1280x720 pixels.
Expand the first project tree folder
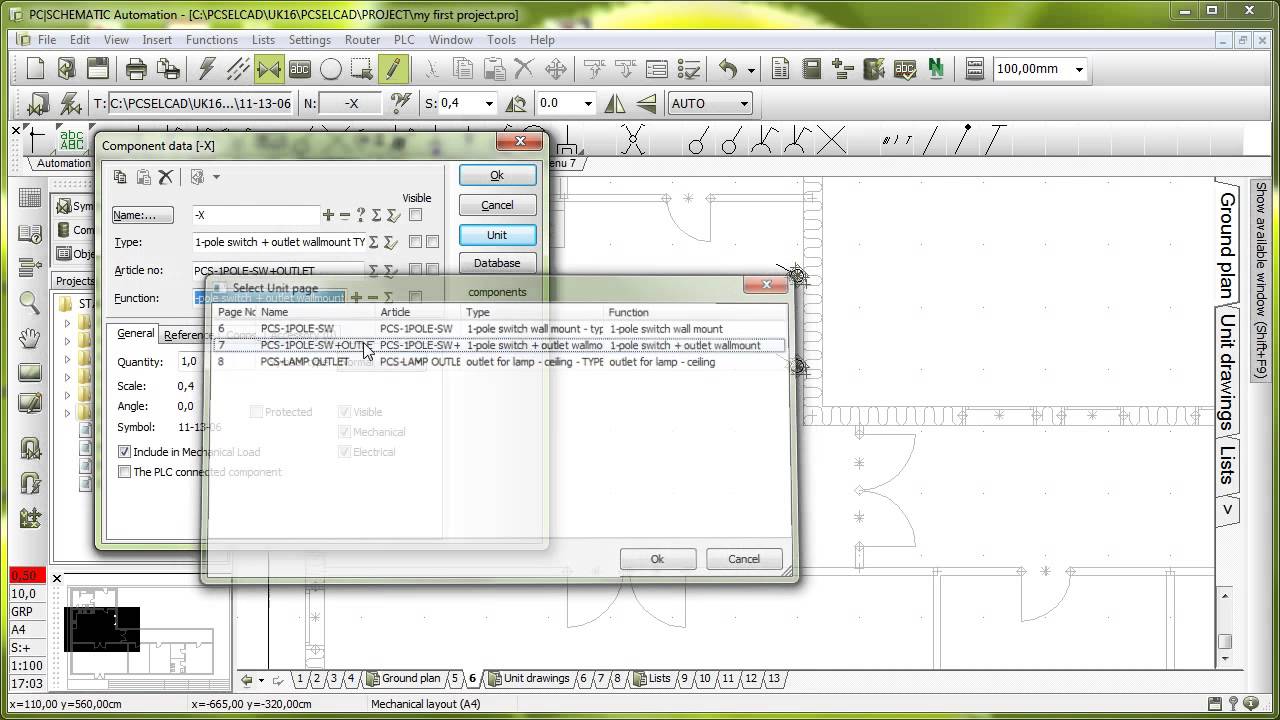[x=68, y=323]
